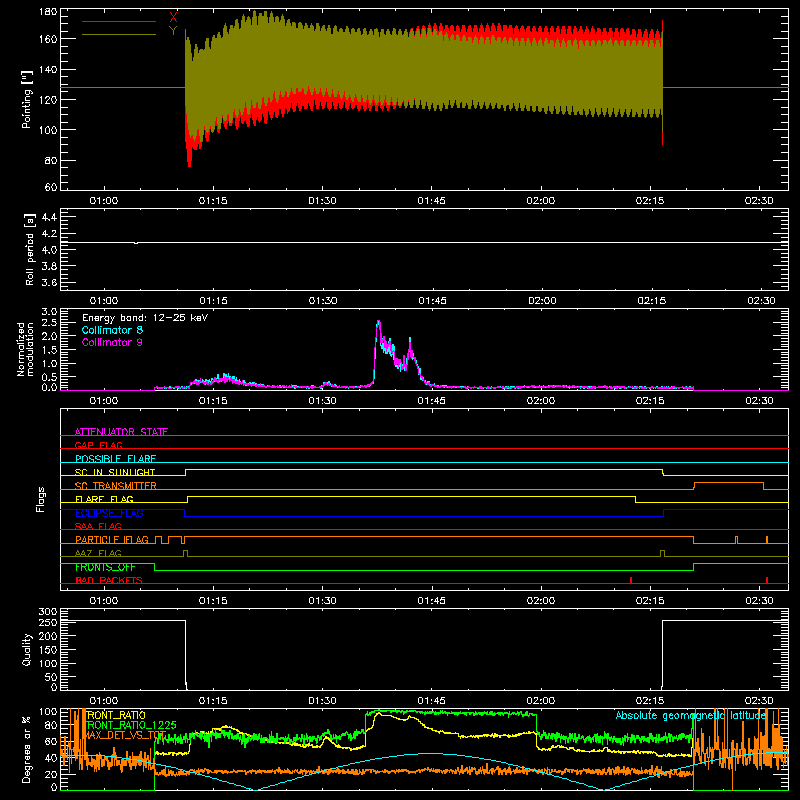This screenshot has width=800, height=800.
Task: Click the Flags panel axis title
Action: tap(40, 499)
